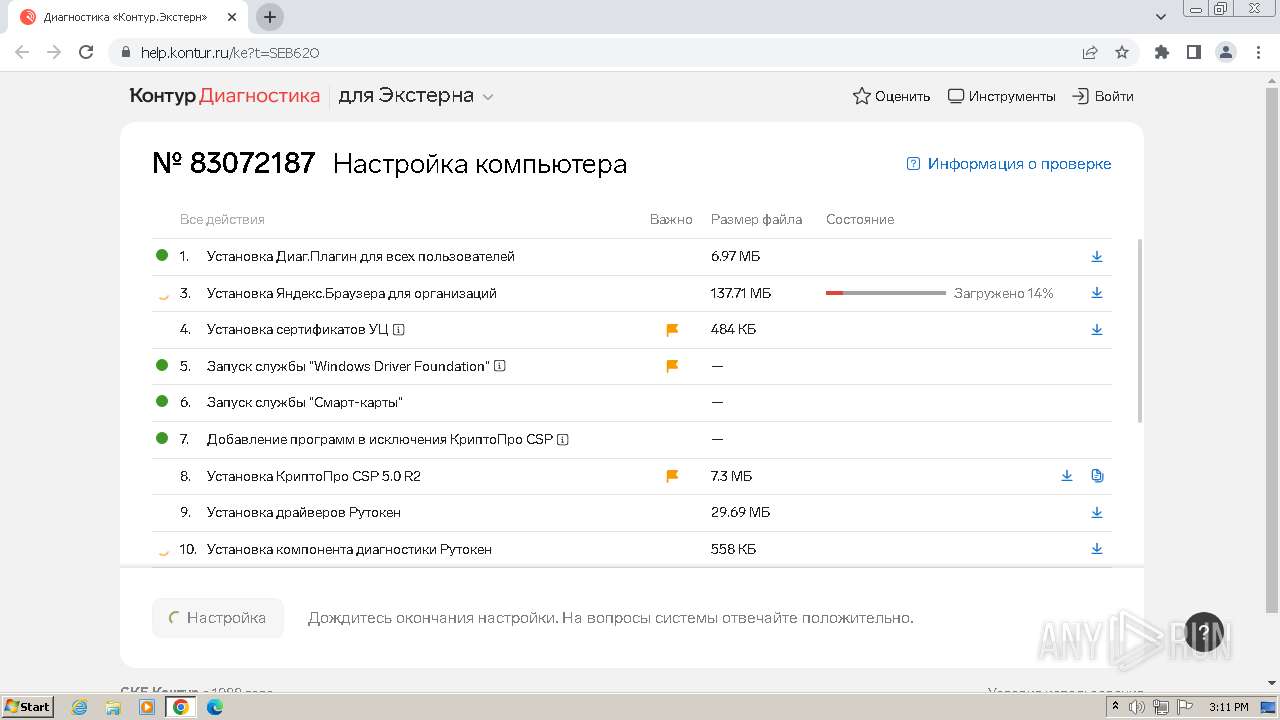Open the volume control in system tray

[1137, 707]
